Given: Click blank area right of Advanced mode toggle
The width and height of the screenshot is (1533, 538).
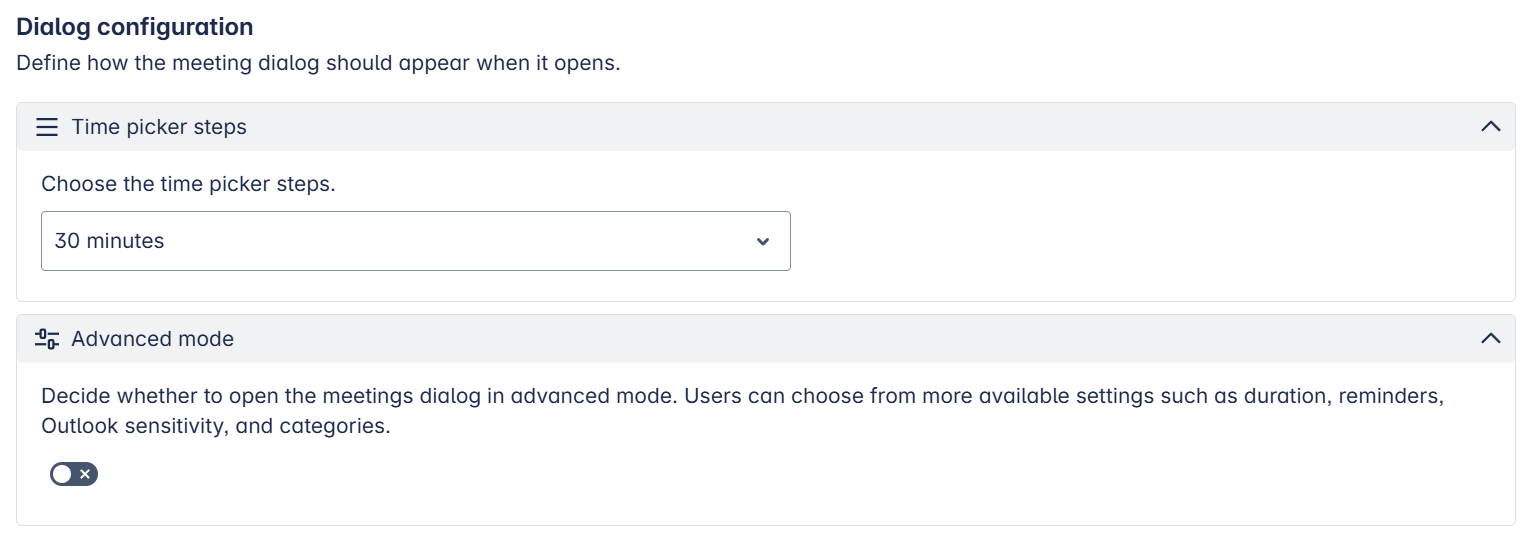Looking at the screenshot, I should click(700, 474).
